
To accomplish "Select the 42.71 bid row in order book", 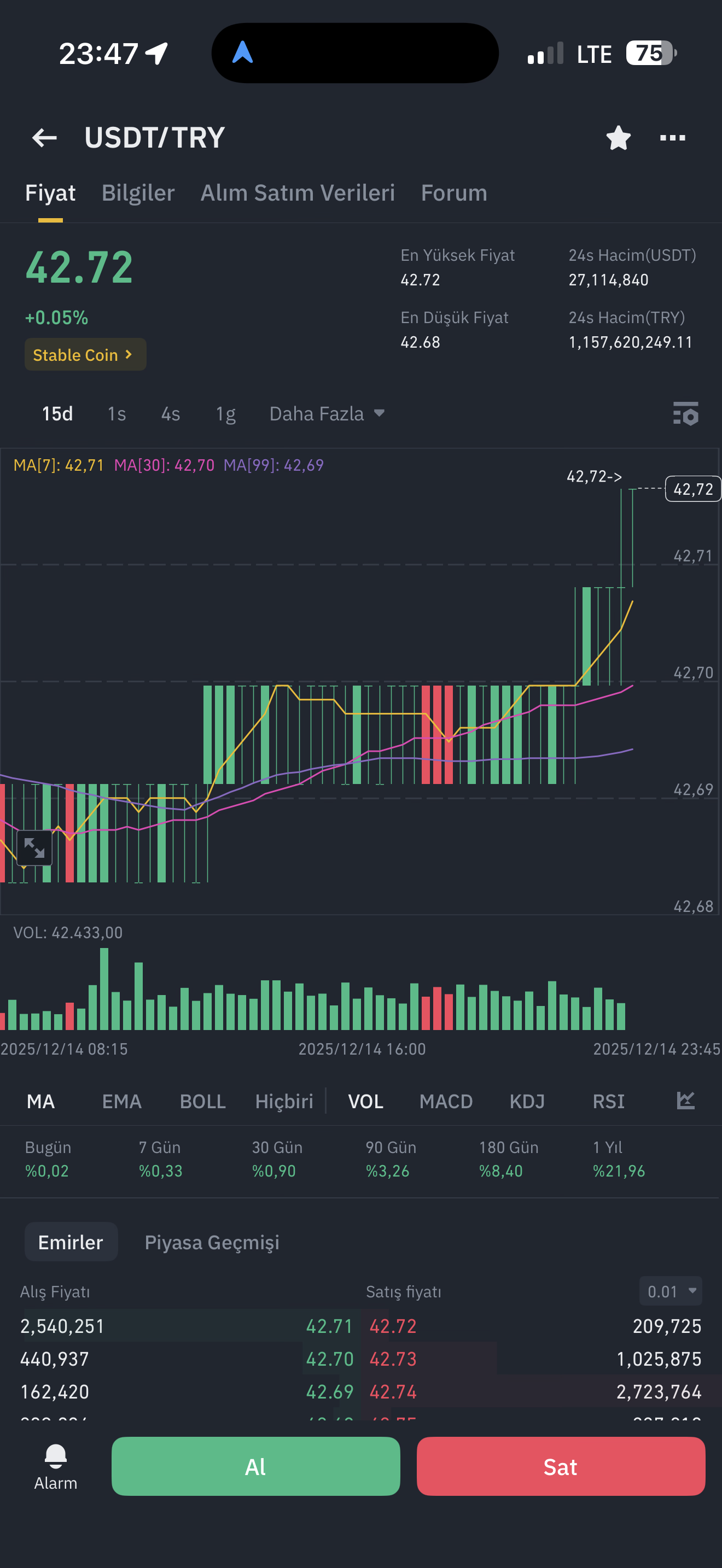I will coord(187,1326).
